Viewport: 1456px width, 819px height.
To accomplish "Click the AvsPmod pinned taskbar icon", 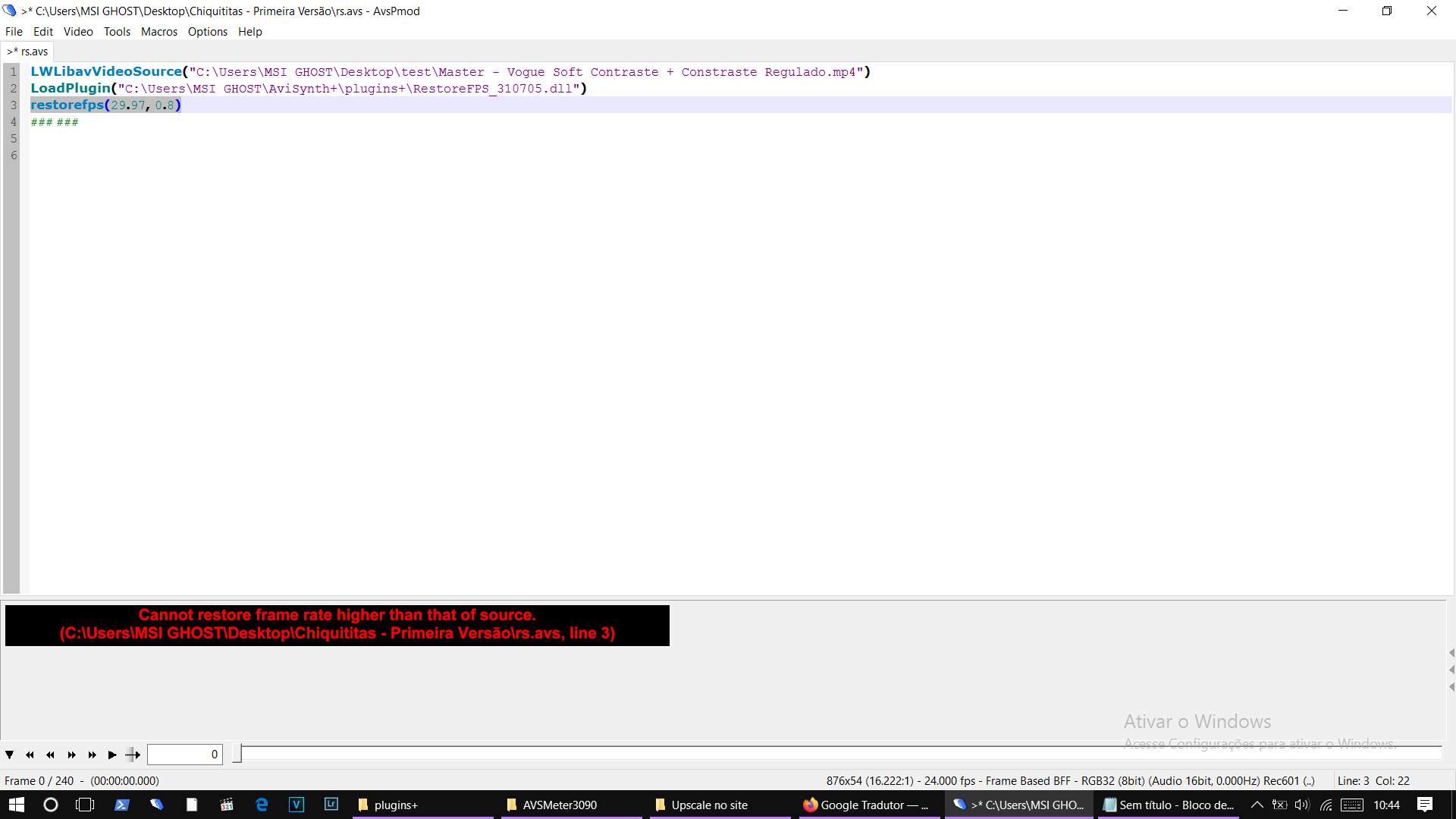I will [x=156, y=805].
